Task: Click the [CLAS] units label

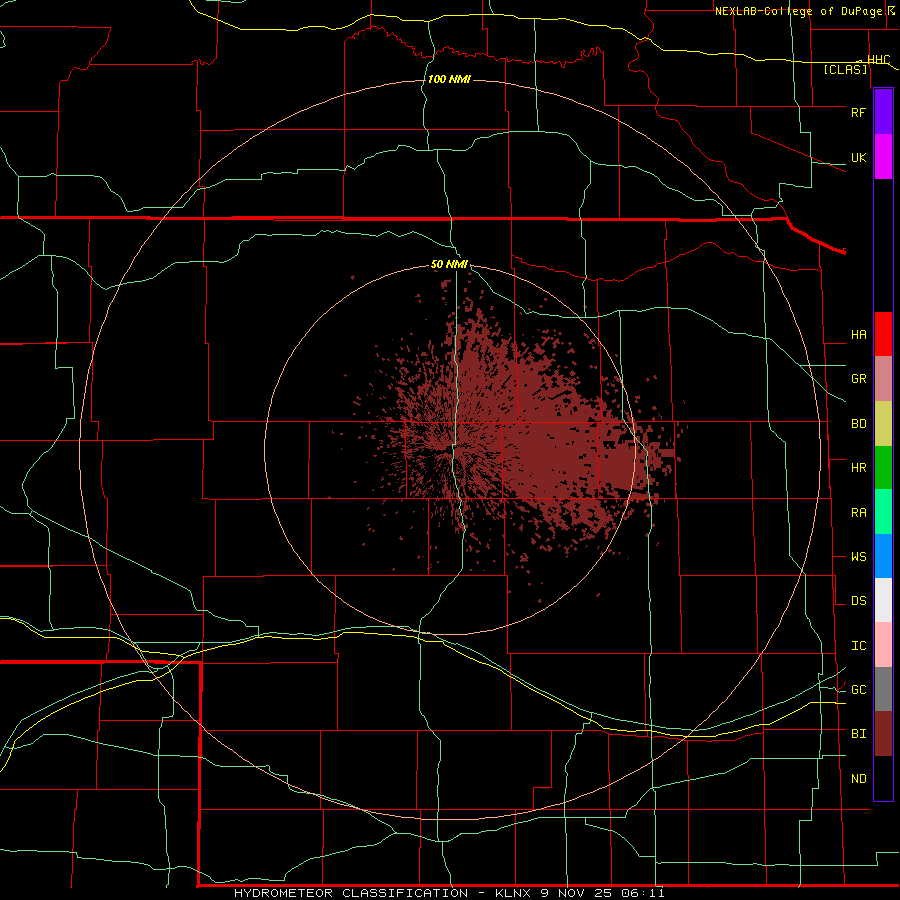Action: pyautogui.click(x=845, y=69)
